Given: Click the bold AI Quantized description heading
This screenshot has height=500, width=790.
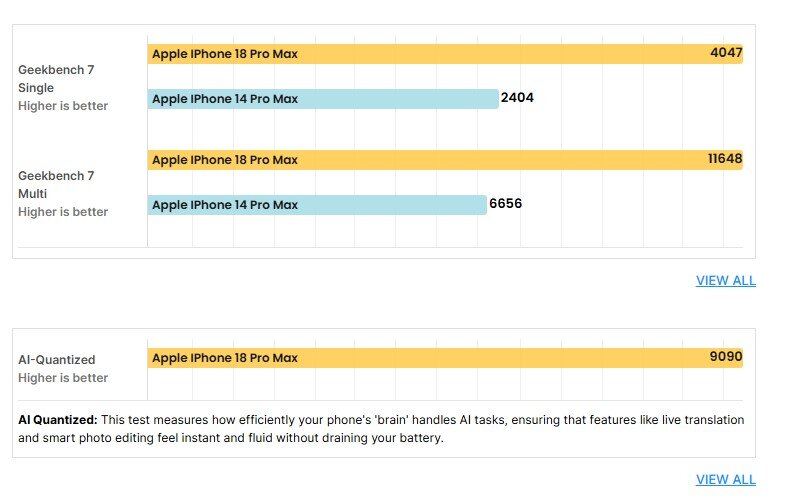Looking at the screenshot, I should tap(57, 420).
